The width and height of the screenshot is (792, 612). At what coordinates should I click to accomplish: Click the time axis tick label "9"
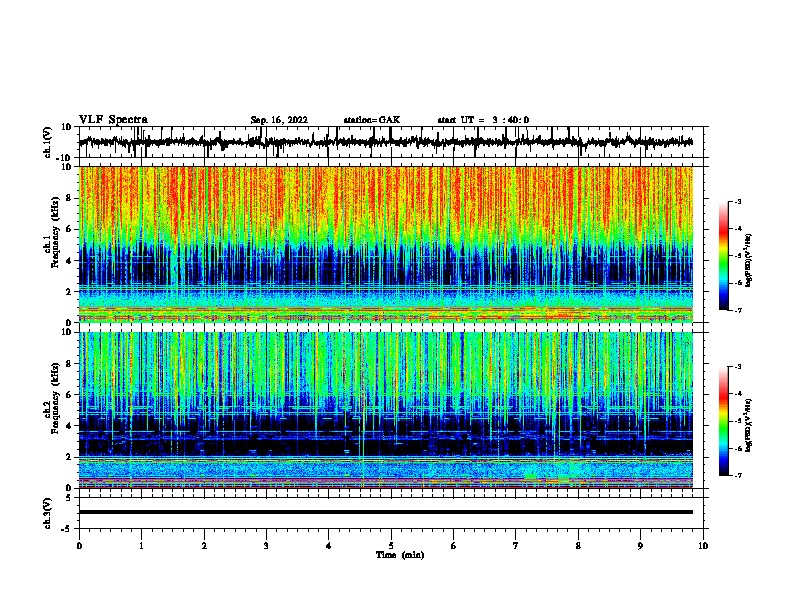tap(640, 546)
